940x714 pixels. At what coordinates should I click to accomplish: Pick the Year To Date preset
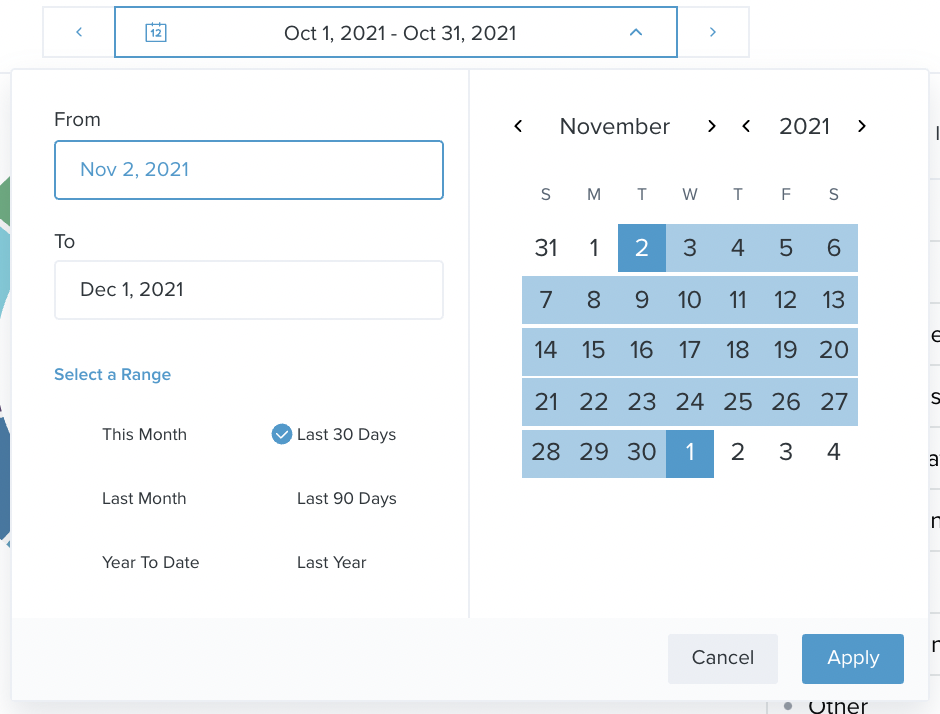point(150,562)
